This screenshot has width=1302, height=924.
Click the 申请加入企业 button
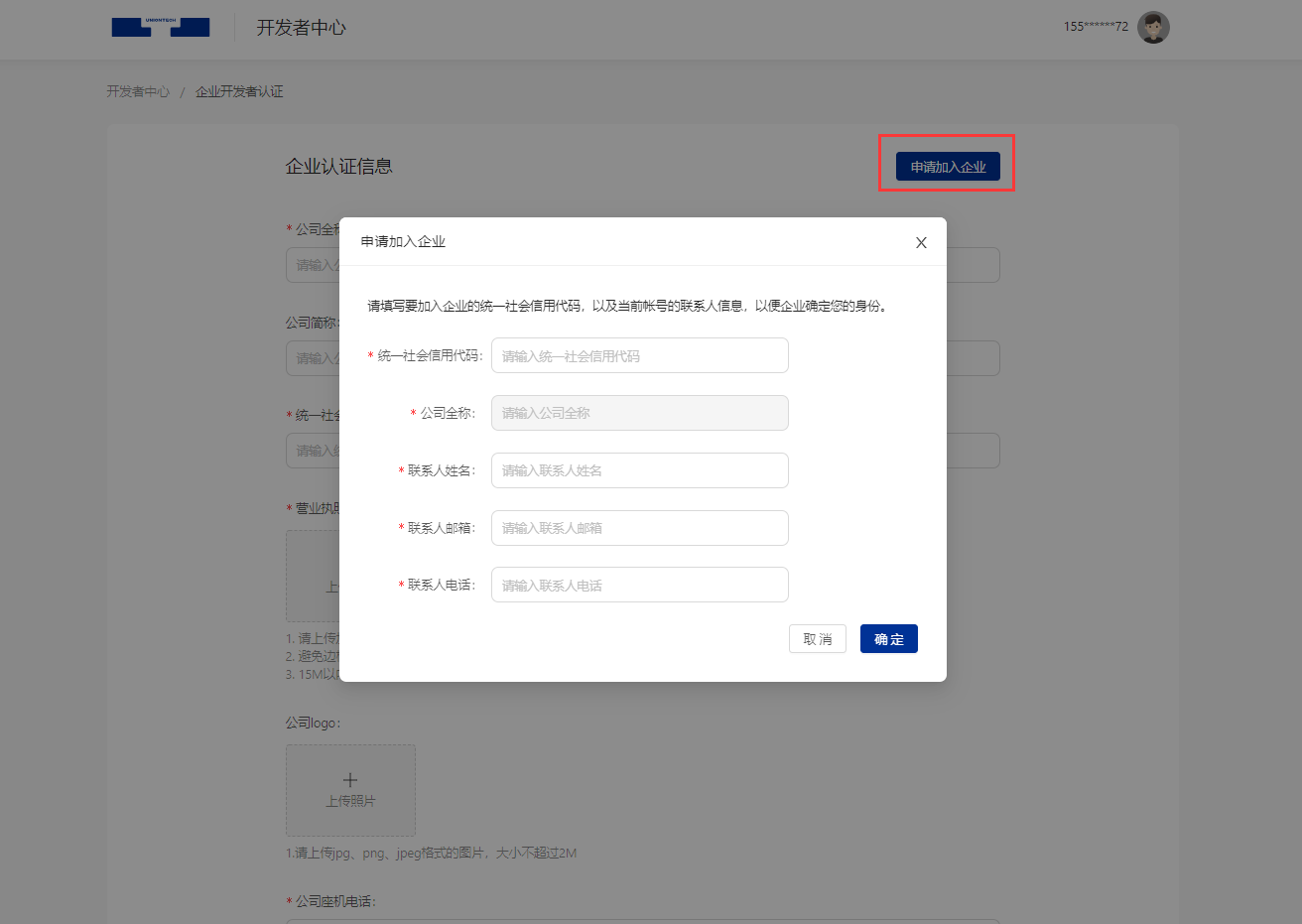pos(948,167)
